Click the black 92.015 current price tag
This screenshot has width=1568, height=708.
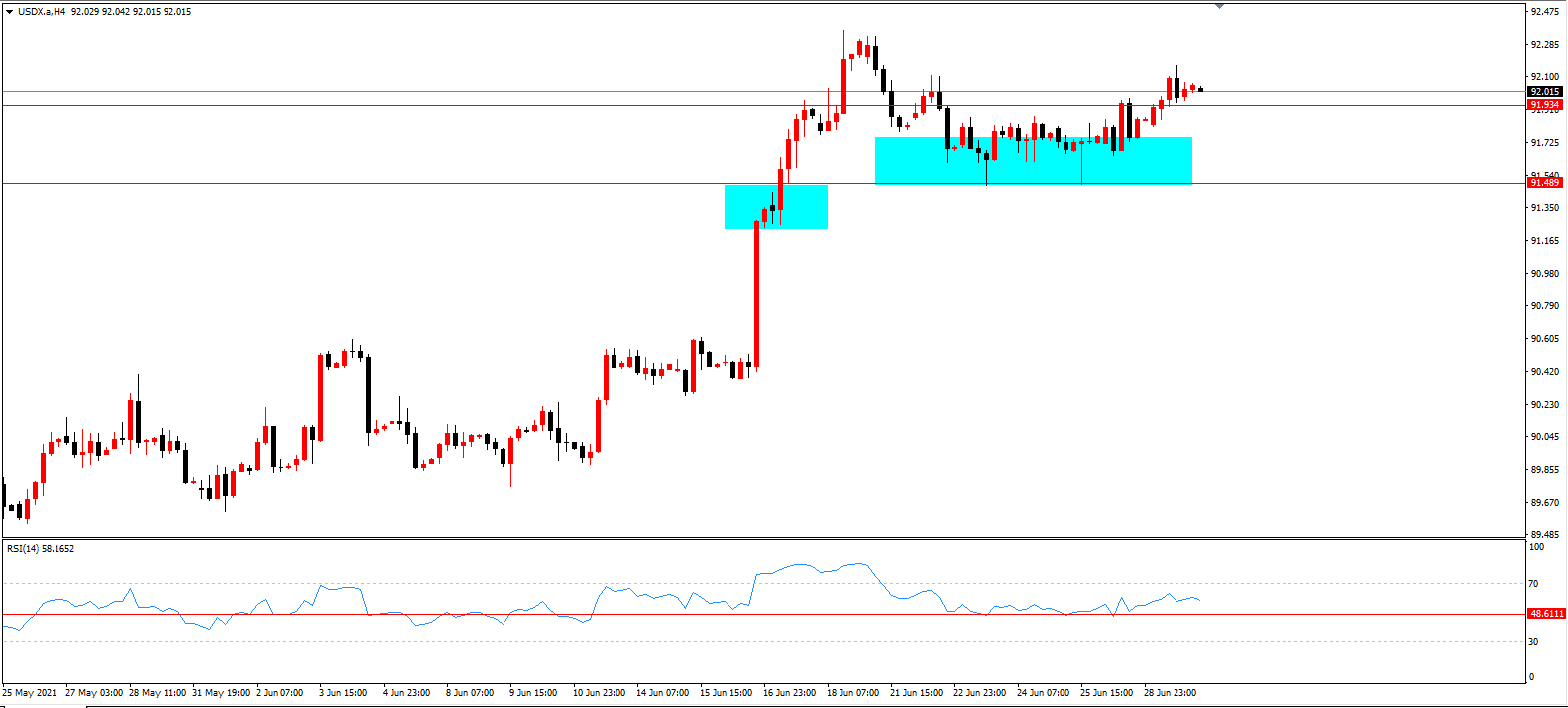click(x=1545, y=92)
